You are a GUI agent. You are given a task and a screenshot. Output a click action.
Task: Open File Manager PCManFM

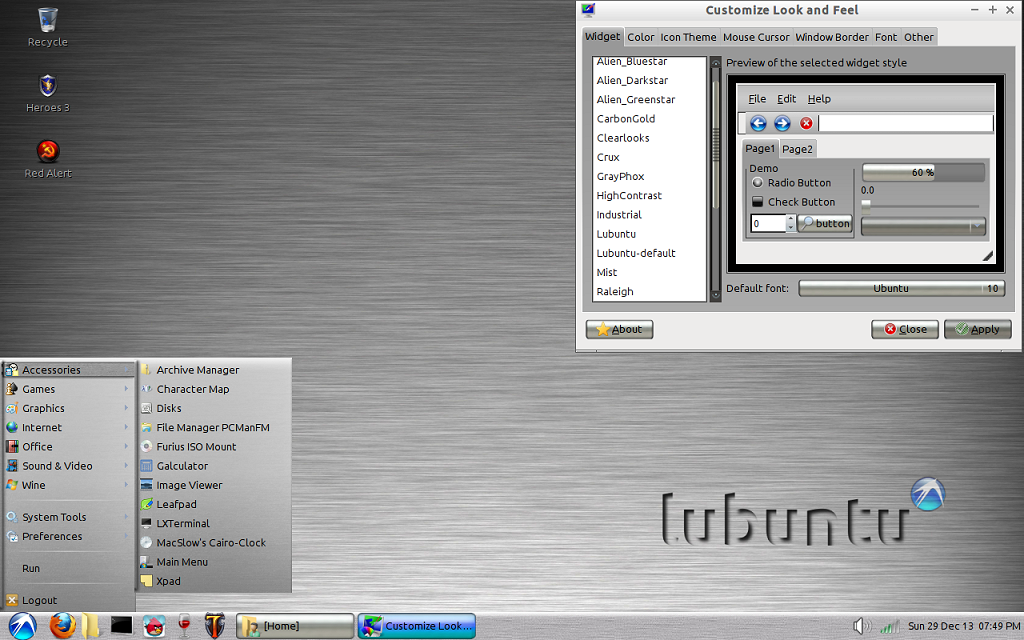point(214,428)
